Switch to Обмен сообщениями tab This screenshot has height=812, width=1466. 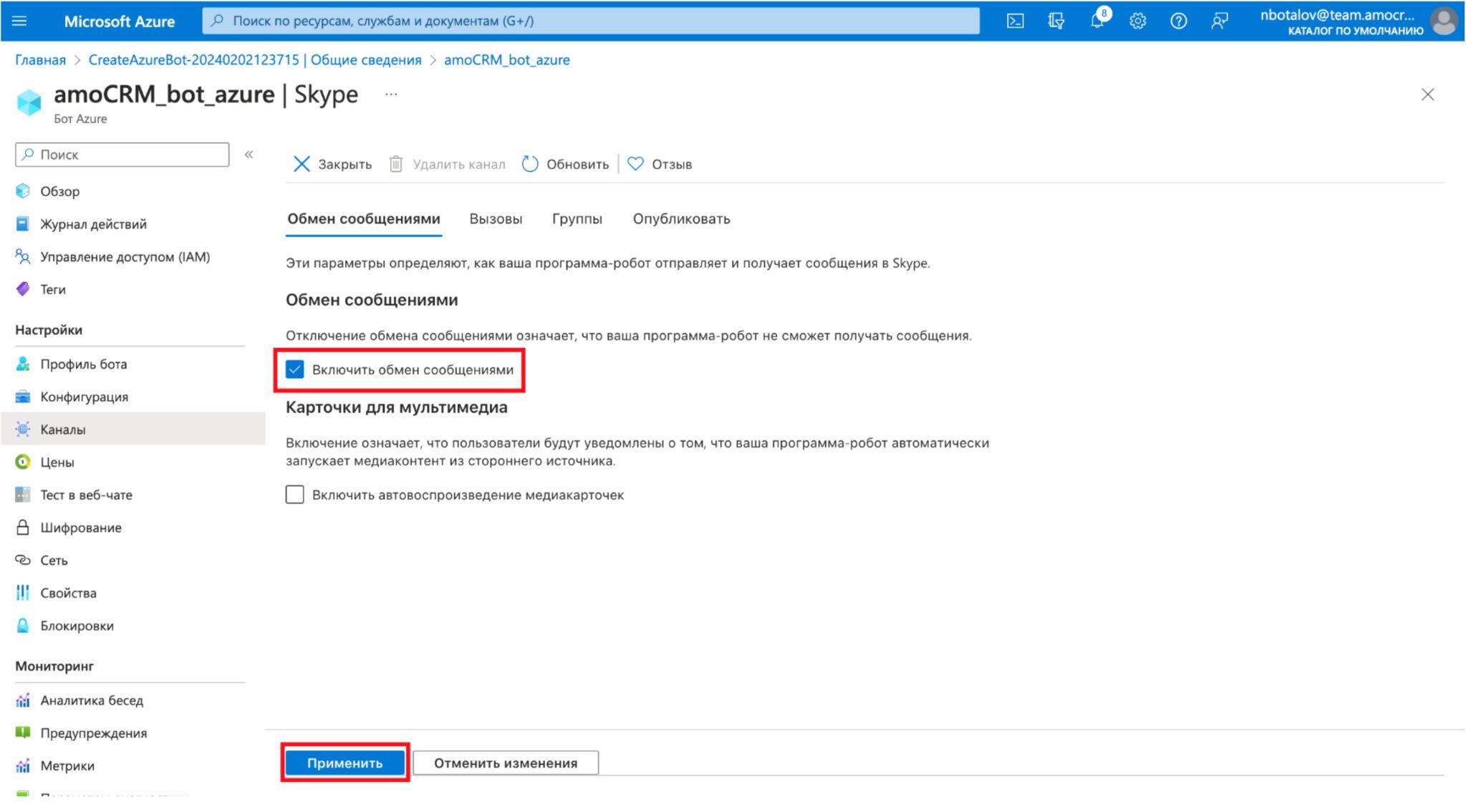click(x=364, y=219)
